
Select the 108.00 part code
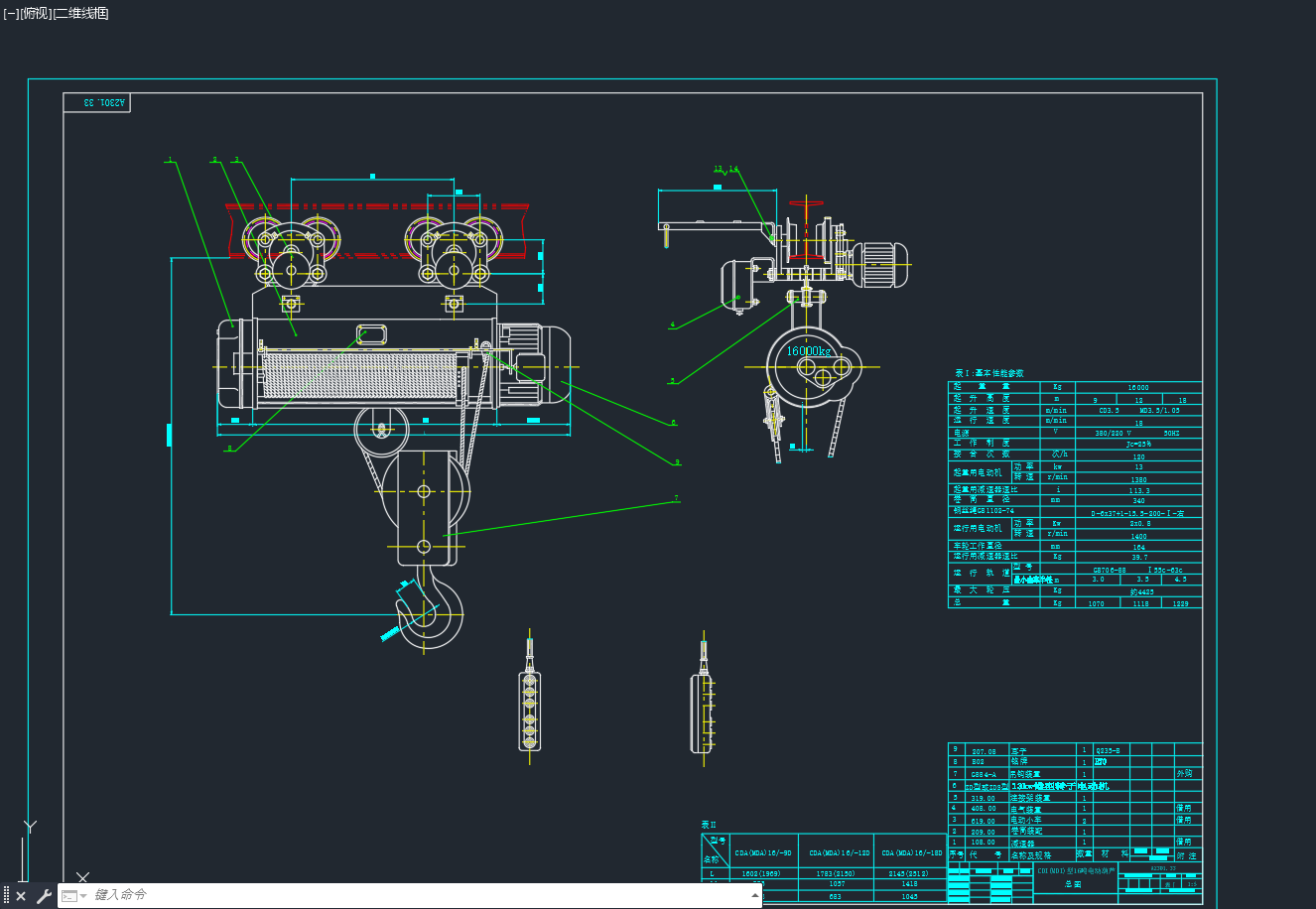[984, 843]
